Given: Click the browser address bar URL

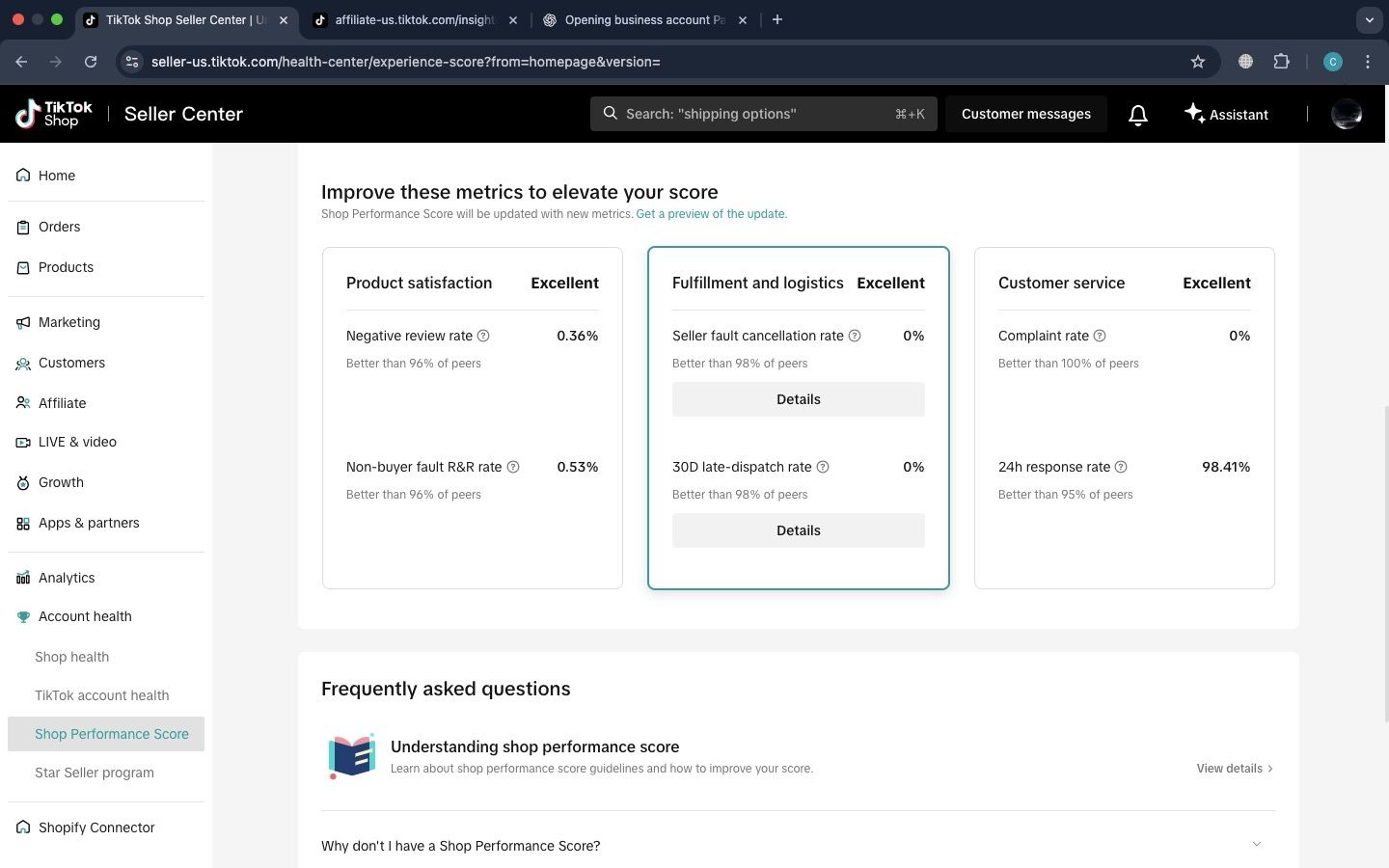Looking at the screenshot, I should 405,62.
